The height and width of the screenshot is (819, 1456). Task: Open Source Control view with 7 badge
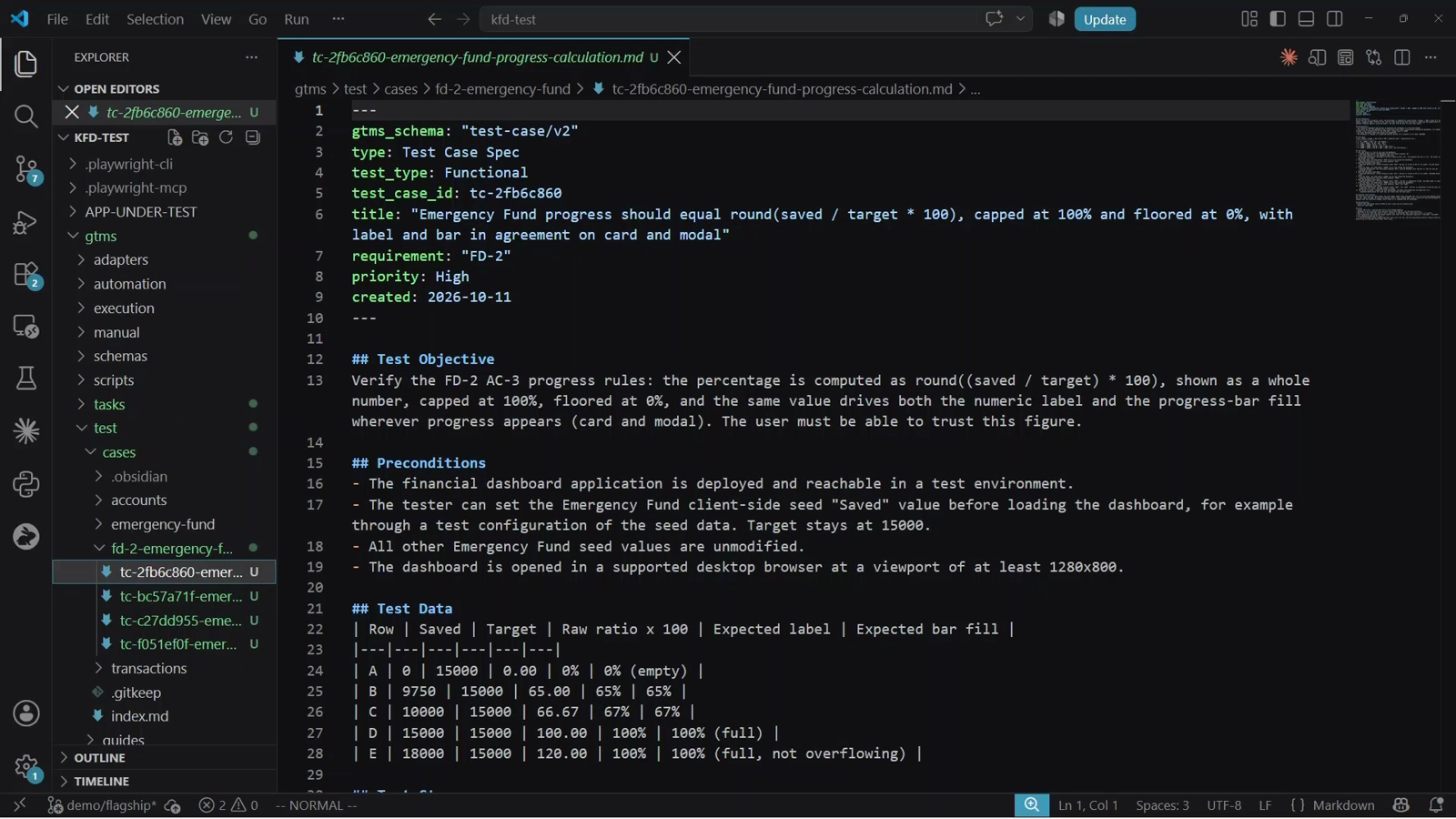coord(25,169)
